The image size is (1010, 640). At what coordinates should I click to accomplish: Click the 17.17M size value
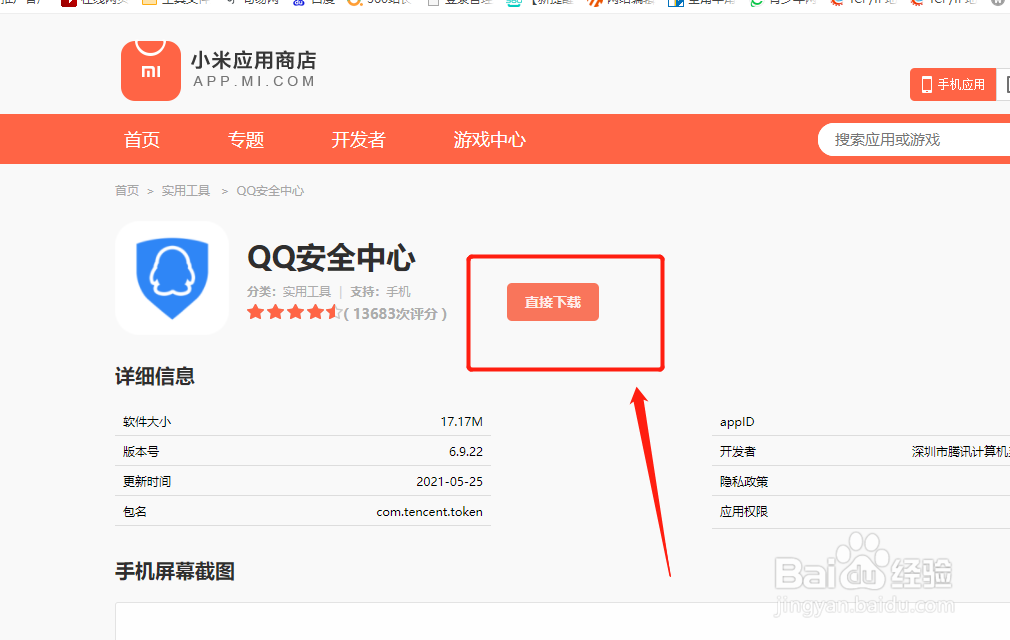(x=461, y=422)
